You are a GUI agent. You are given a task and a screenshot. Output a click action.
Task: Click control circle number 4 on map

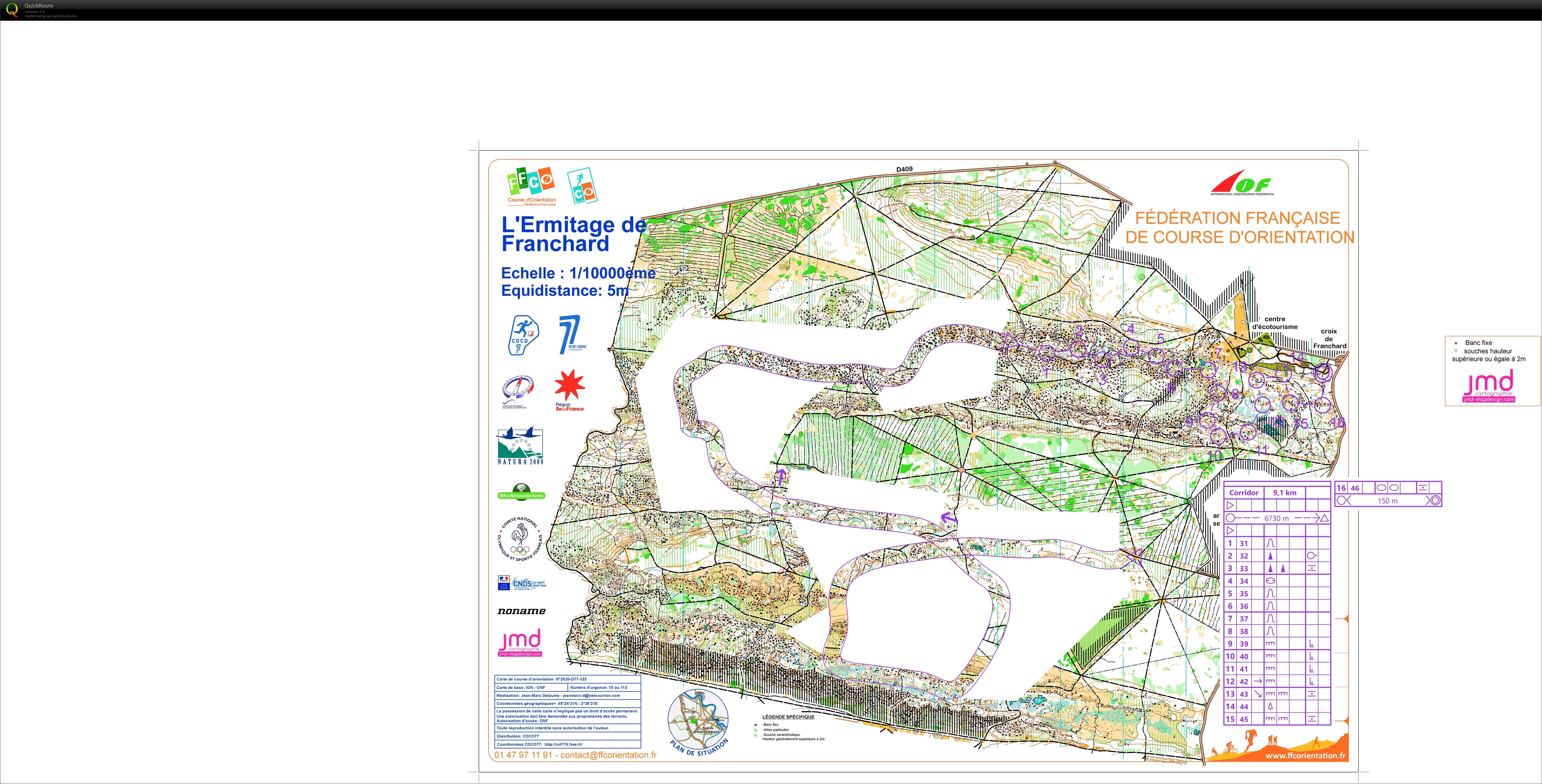coord(1131,347)
